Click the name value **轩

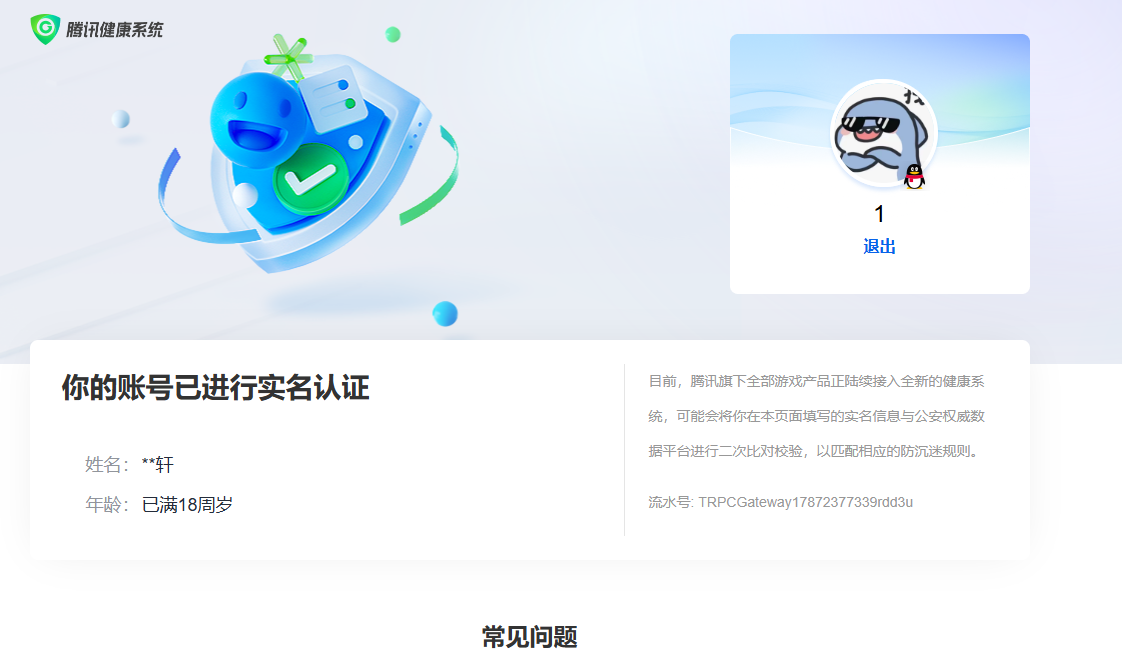157,465
